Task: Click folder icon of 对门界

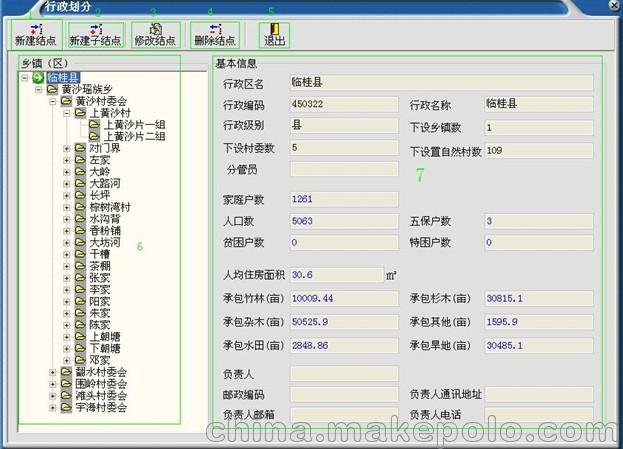Action: point(81,148)
